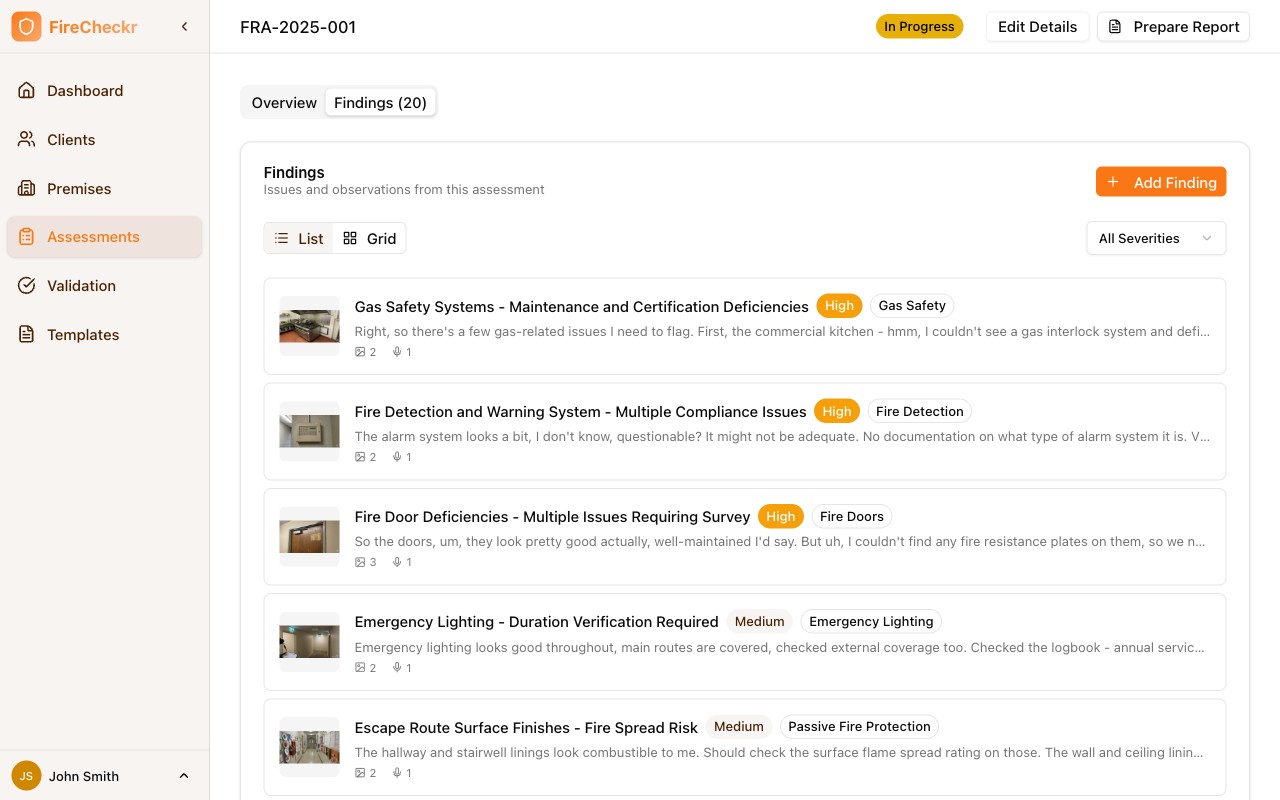The width and height of the screenshot is (1280, 800).
Task: Select the Dashboard icon in the sidebar
Action: [x=26, y=90]
